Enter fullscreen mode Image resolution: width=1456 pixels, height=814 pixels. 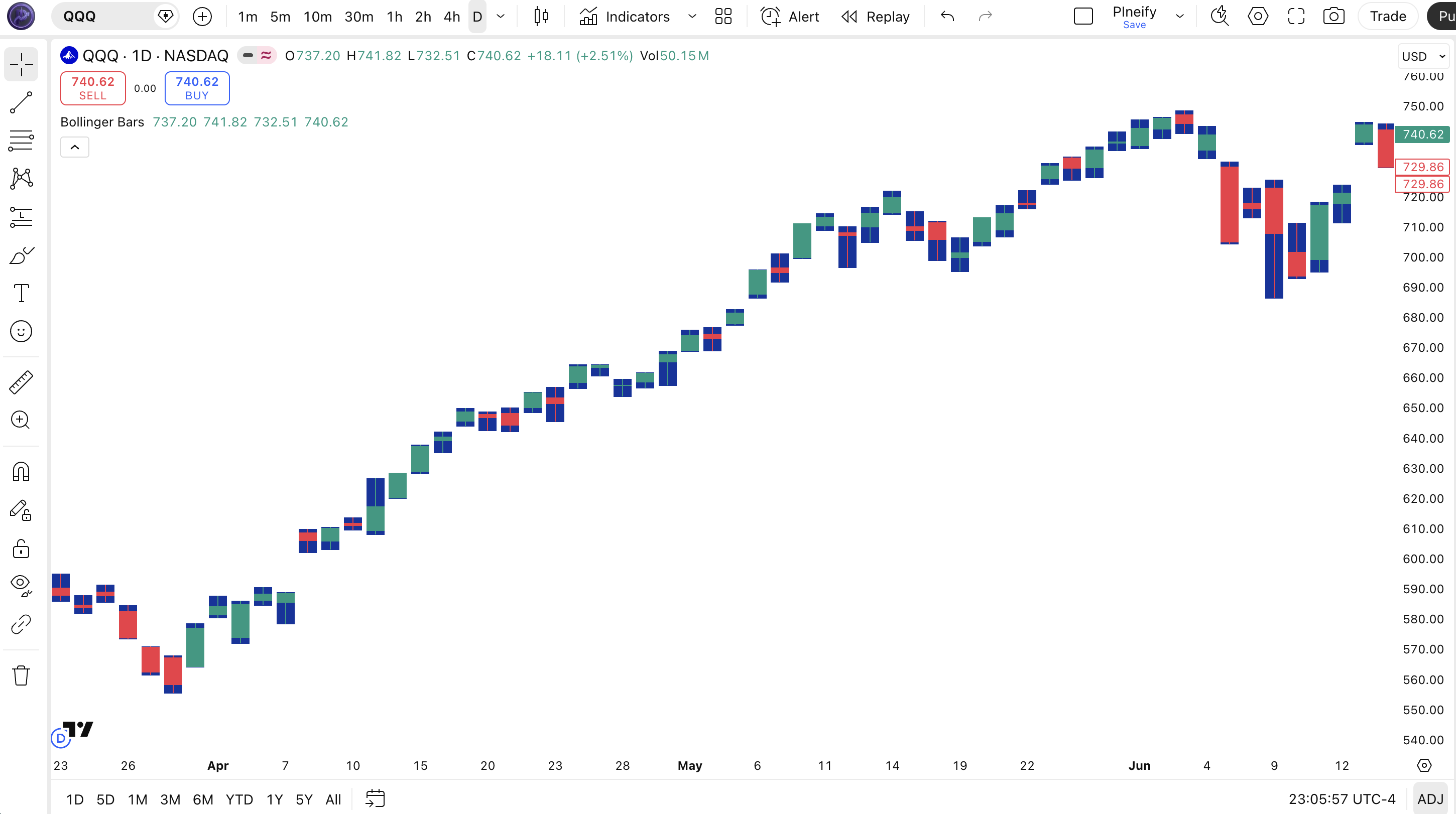coord(1295,17)
